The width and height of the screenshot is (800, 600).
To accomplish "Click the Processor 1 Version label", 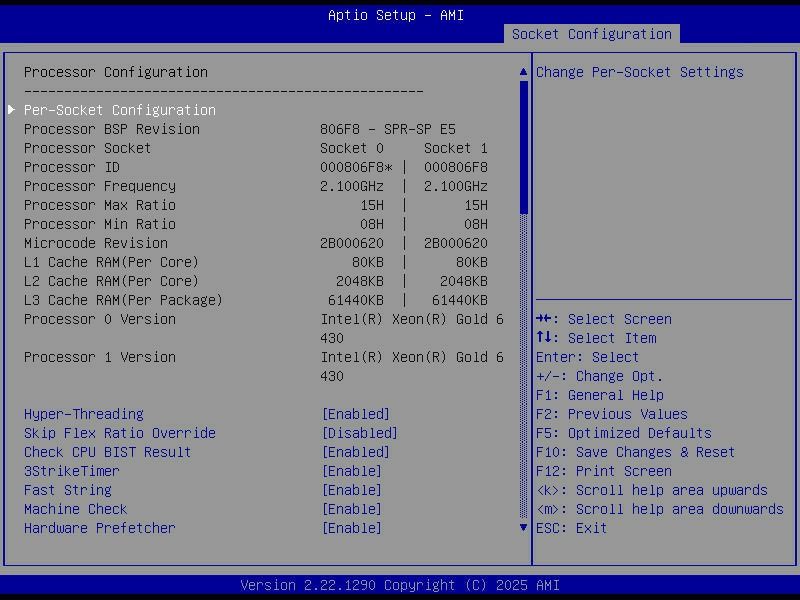I will click(x=99, y=357).
